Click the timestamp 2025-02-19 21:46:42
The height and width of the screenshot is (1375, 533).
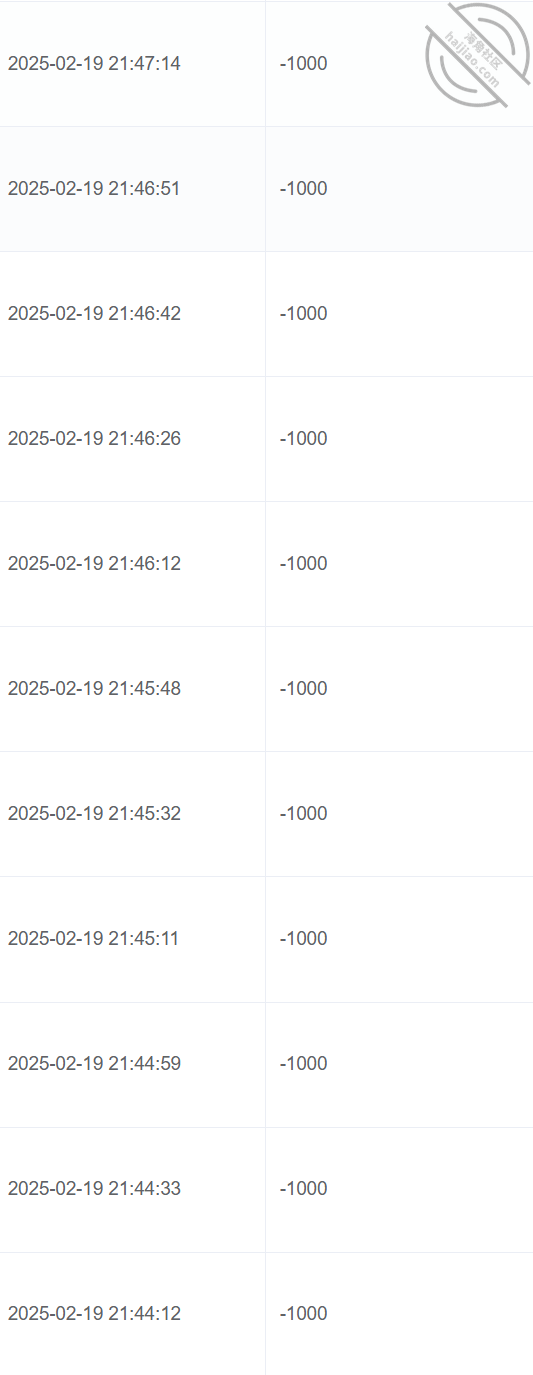point(94,314)
